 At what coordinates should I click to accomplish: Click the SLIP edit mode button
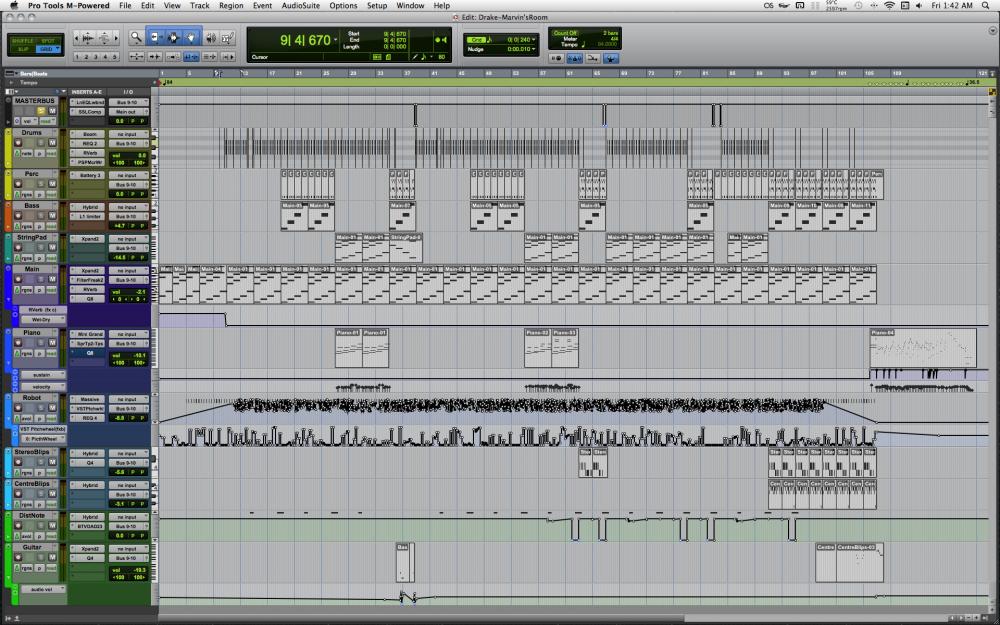(22, 49)
